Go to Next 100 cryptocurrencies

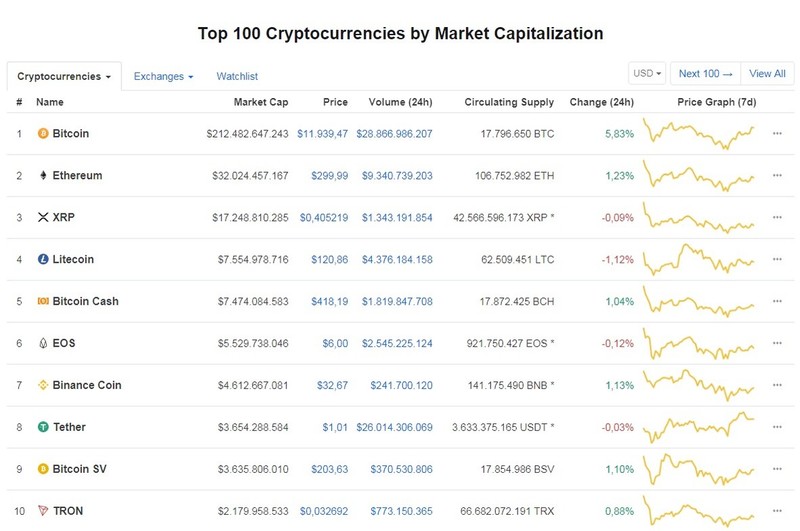pos(706,73)
